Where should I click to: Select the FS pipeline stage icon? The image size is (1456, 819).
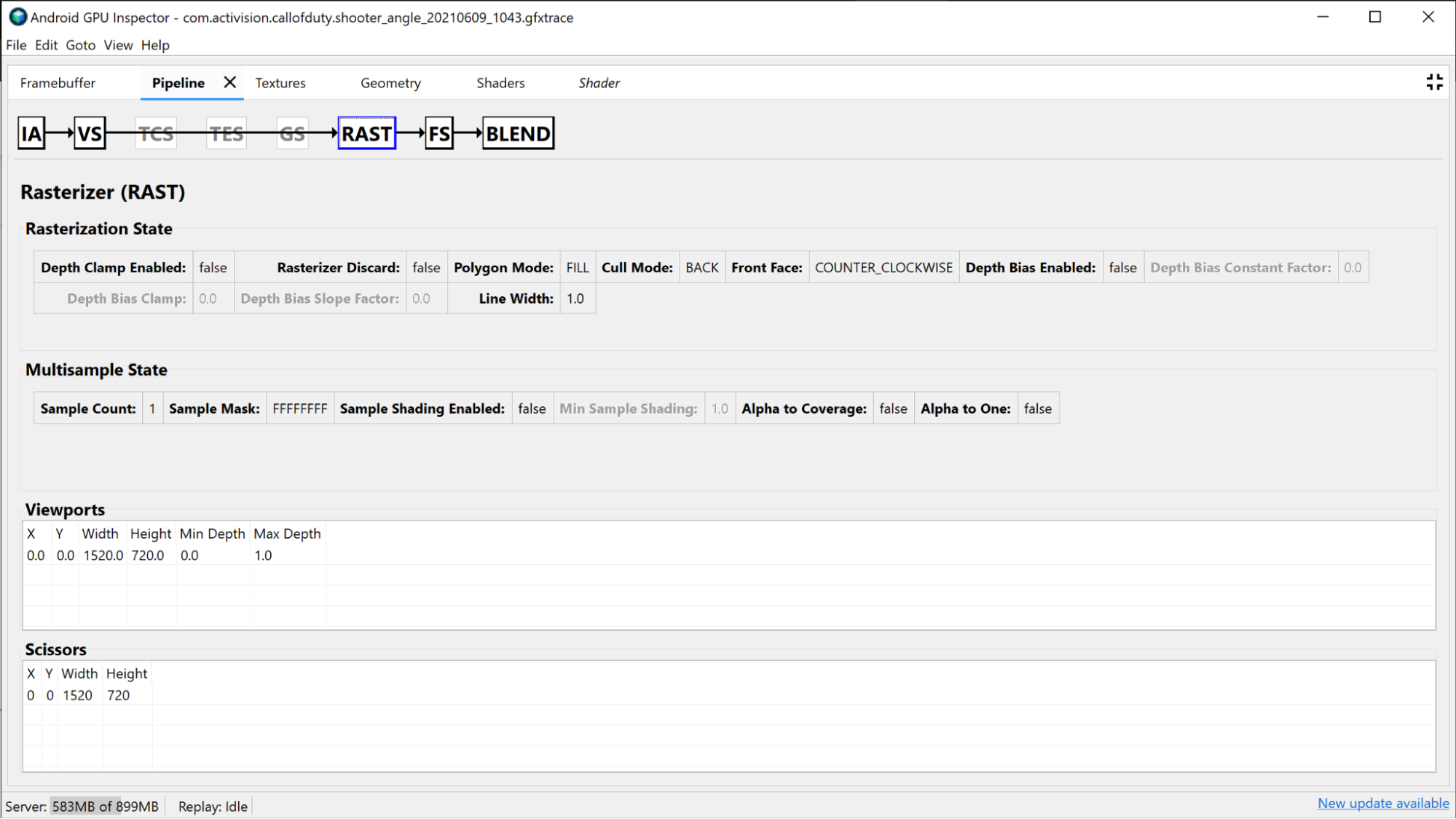tap(438, 133)
